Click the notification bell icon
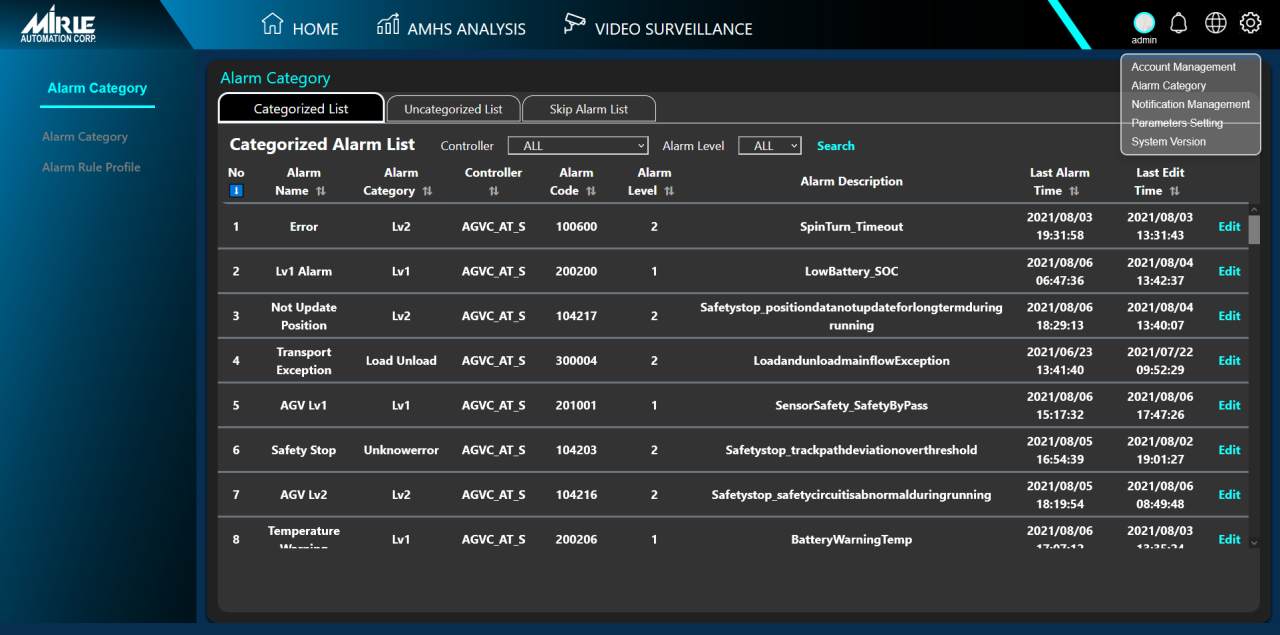 [x=1179, y=23]
